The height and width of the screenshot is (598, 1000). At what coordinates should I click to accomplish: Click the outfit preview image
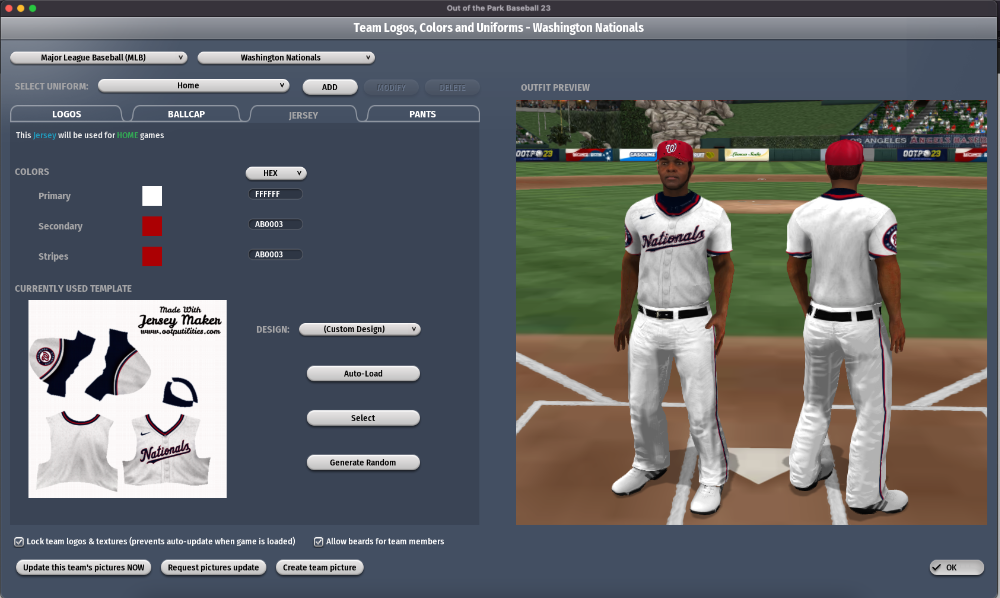[x=751, y=312]
